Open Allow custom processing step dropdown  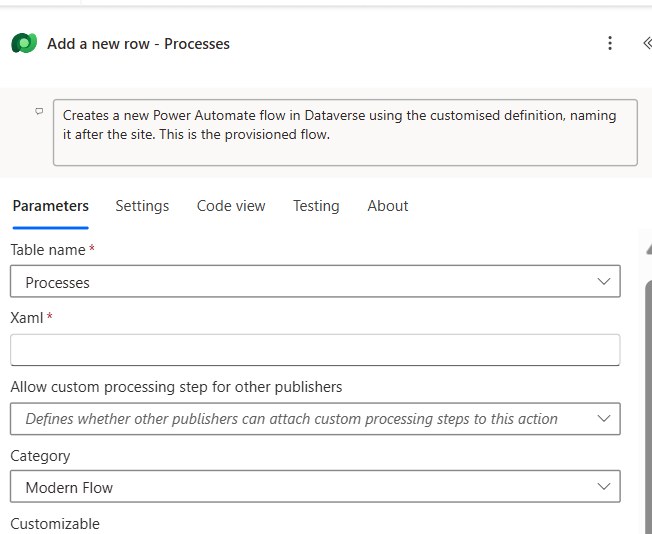[x=315, y=418]
